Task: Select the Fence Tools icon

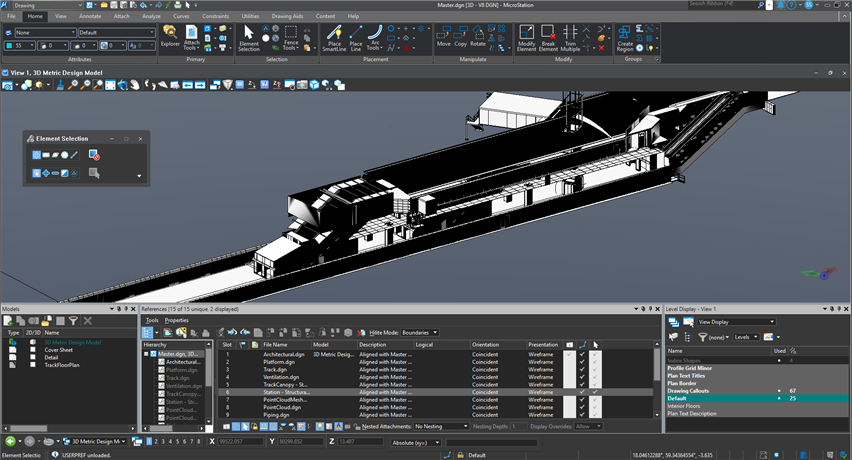Action: 291,38
